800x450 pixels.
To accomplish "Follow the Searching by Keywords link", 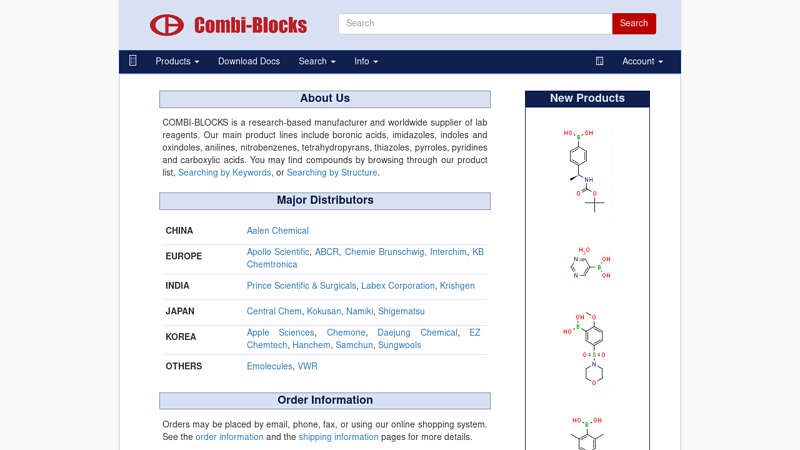I will click(x=224, y=172).
